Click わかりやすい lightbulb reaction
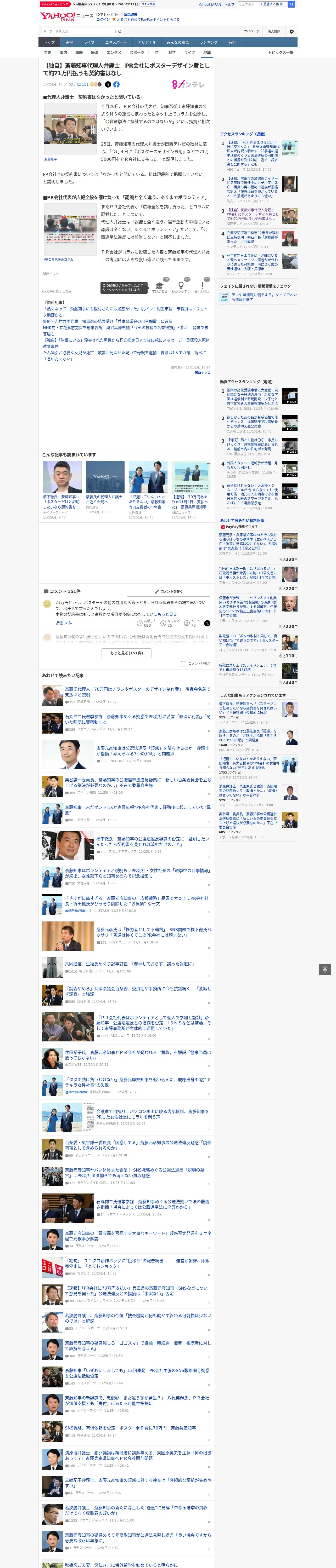 tap(181, 287)
